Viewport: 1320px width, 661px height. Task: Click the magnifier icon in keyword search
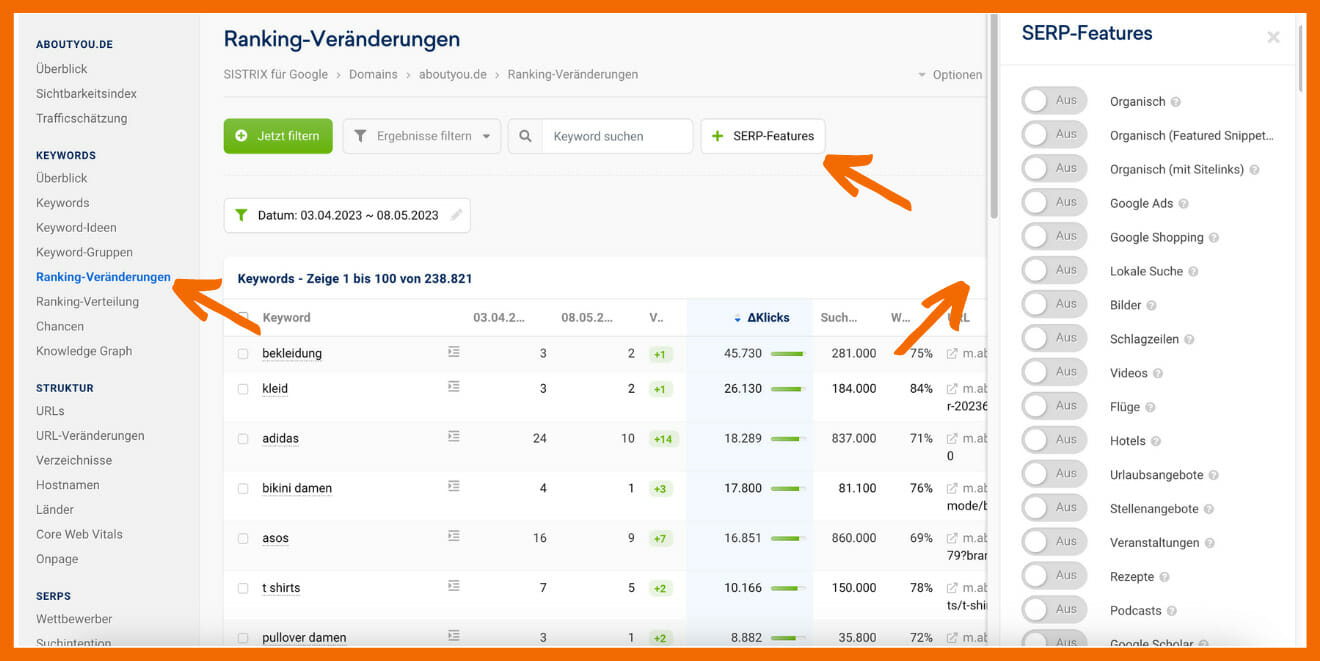[525, 136]
